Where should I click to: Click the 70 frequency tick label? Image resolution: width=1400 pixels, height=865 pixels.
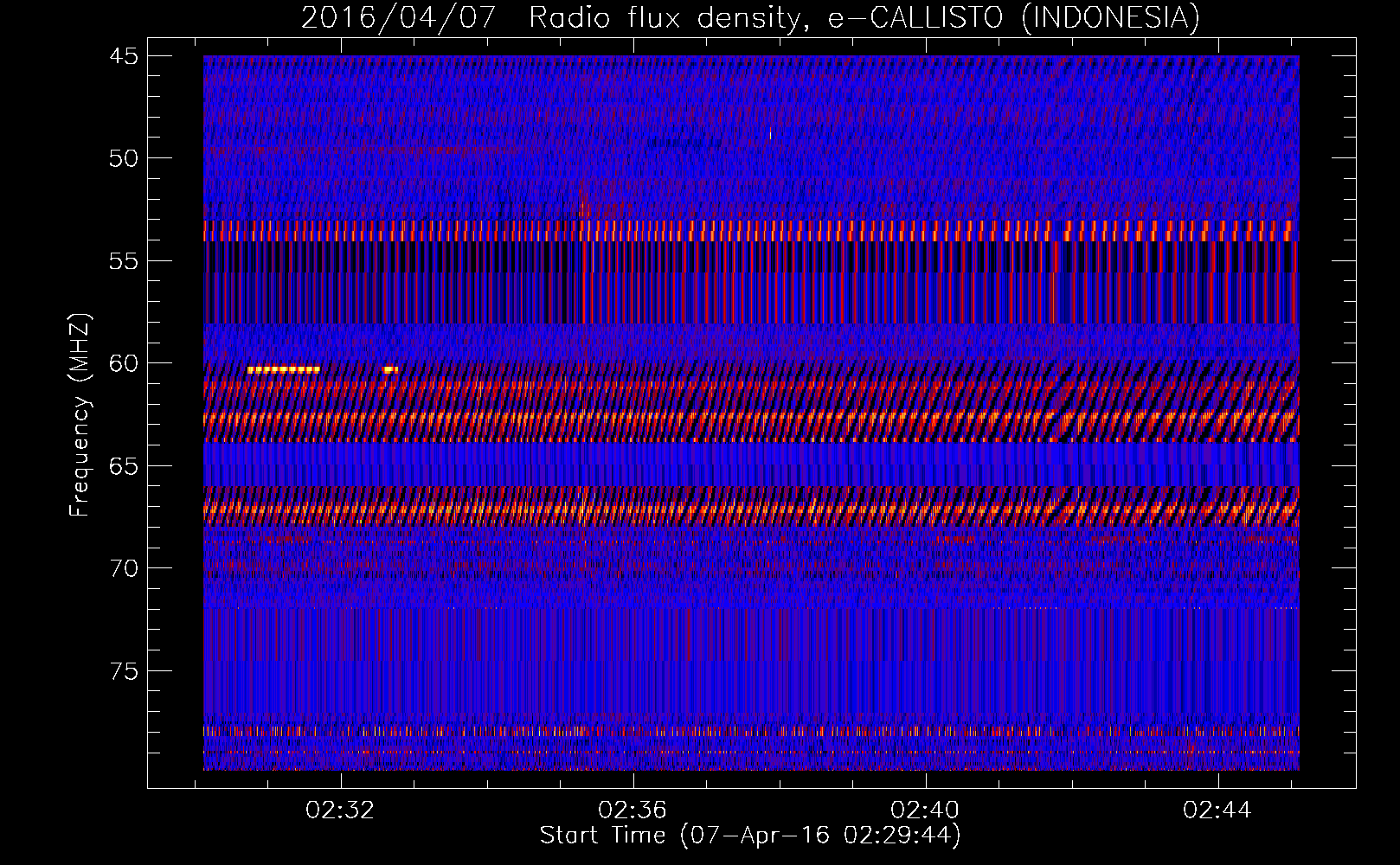tap(124, 568)
